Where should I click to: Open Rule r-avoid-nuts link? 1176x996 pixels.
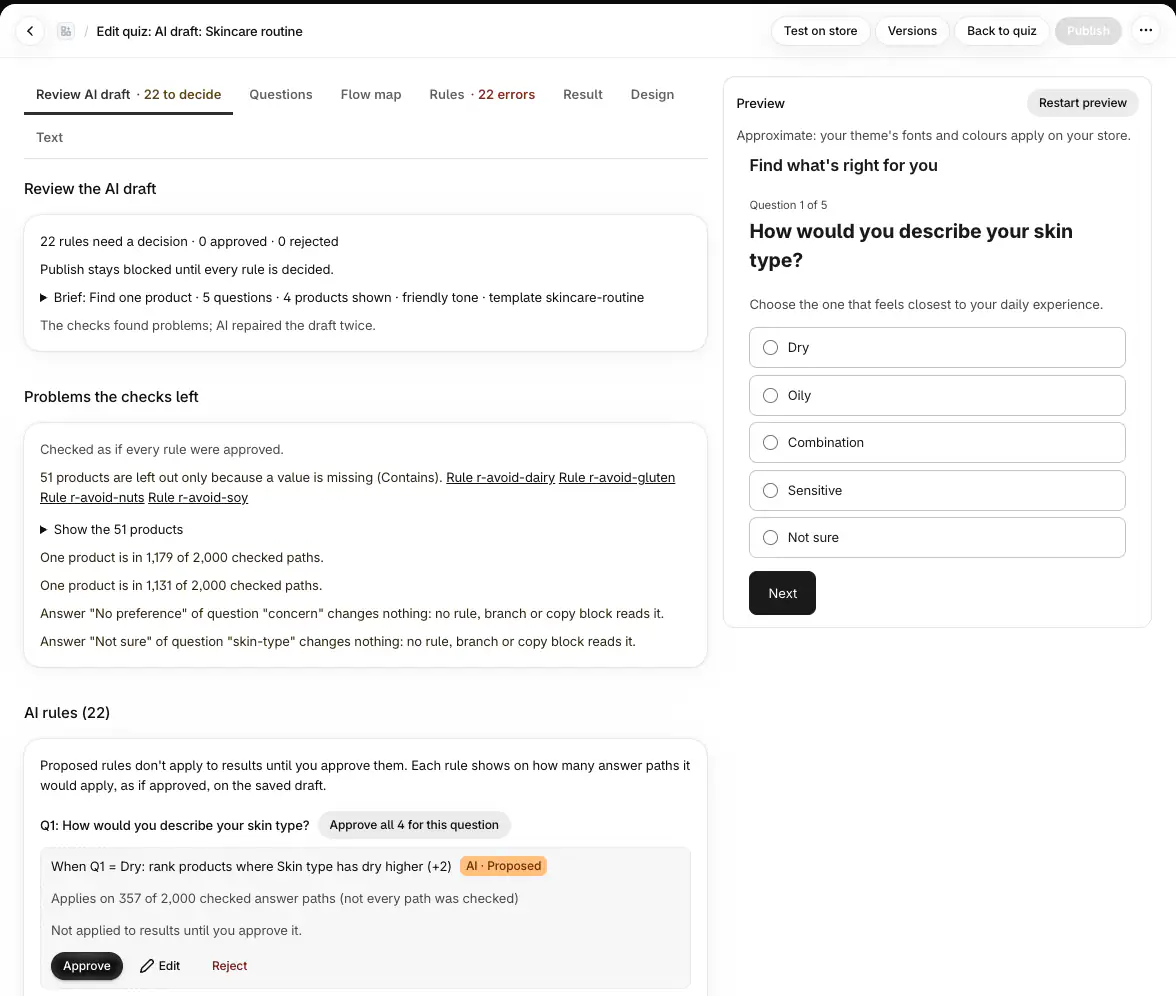pos(92,498)
